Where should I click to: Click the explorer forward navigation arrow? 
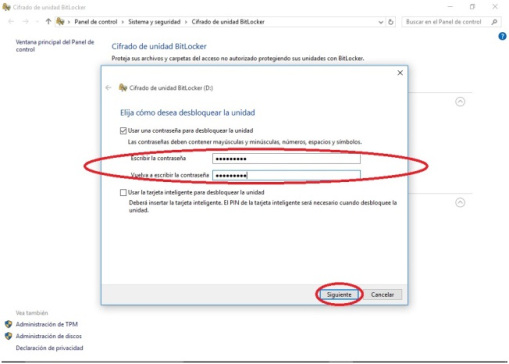point(26,22)
